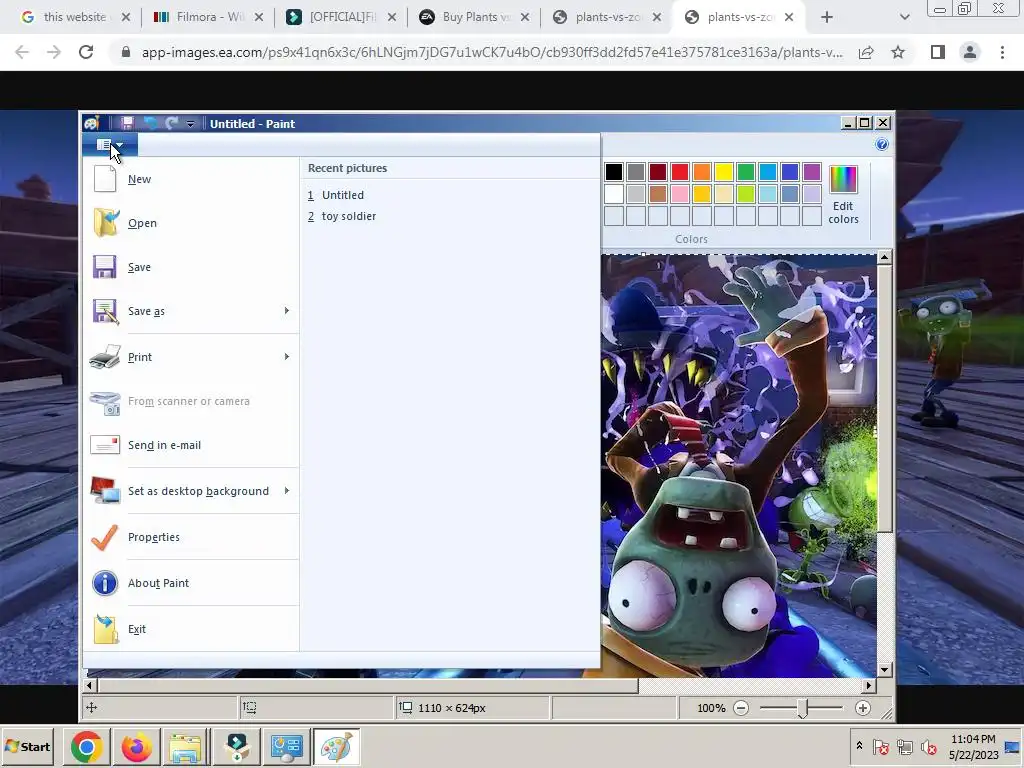
Task: Pick the purple color swatch
Action: click(x=812, y=172)
